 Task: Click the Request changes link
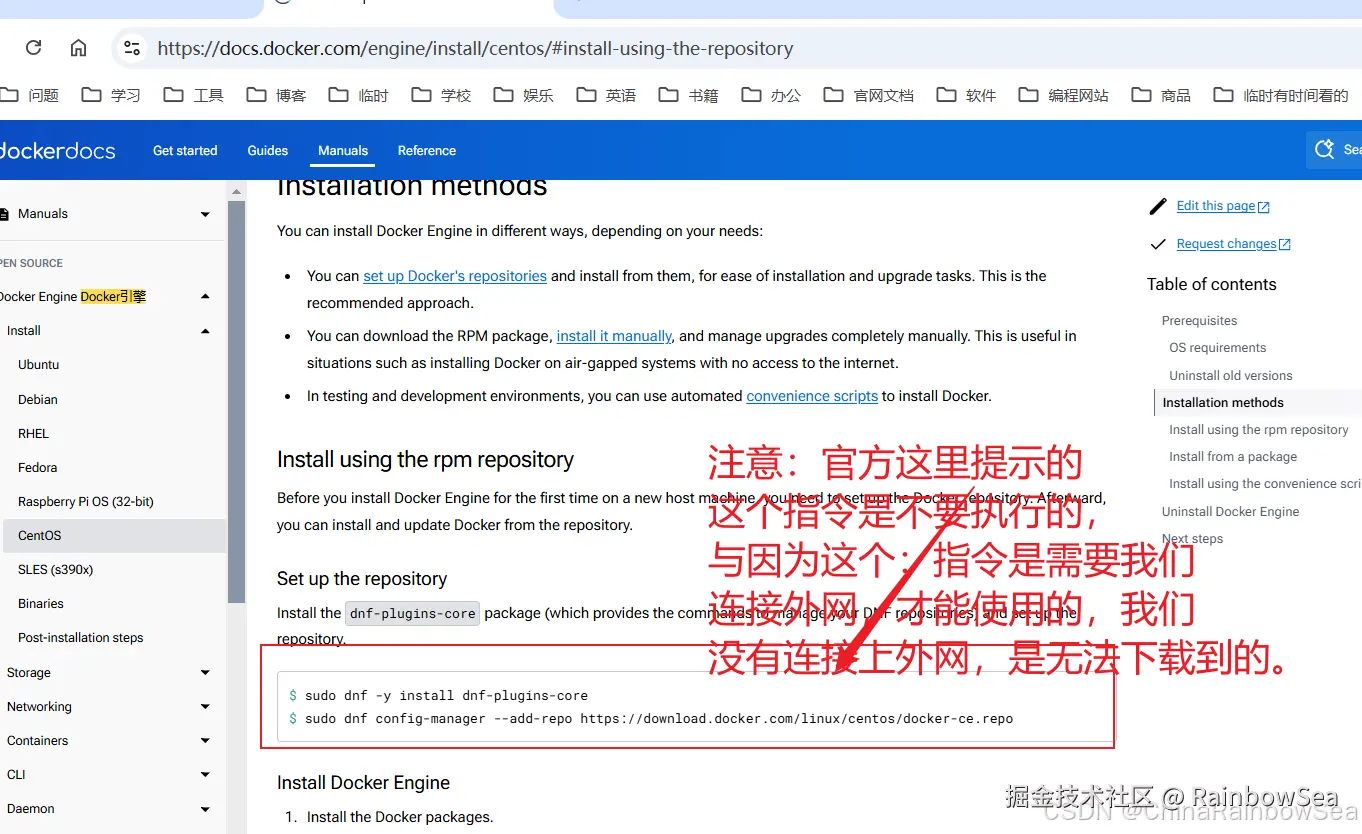1227,244
